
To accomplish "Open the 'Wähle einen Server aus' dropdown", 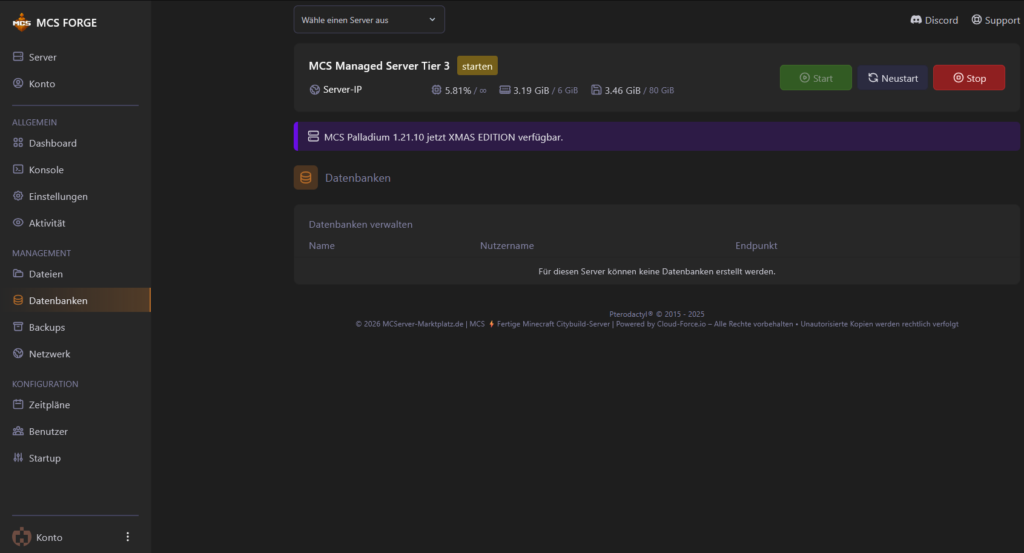I will tap(369, 20).
